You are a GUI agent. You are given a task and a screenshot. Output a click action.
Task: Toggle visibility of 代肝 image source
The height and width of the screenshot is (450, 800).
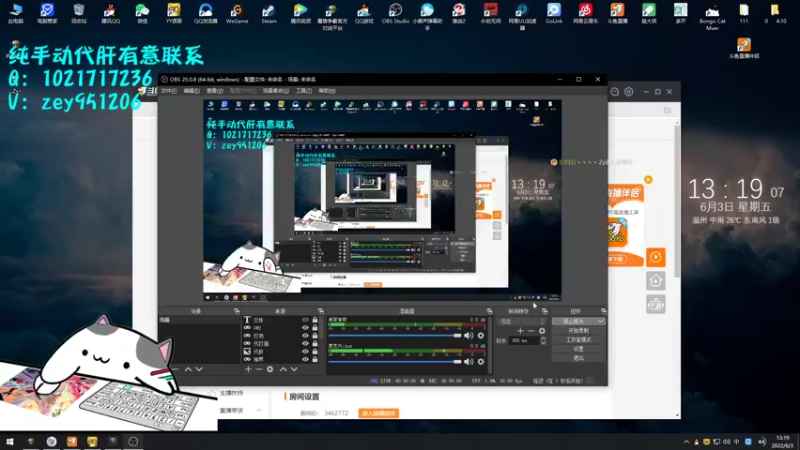point(305,352)
